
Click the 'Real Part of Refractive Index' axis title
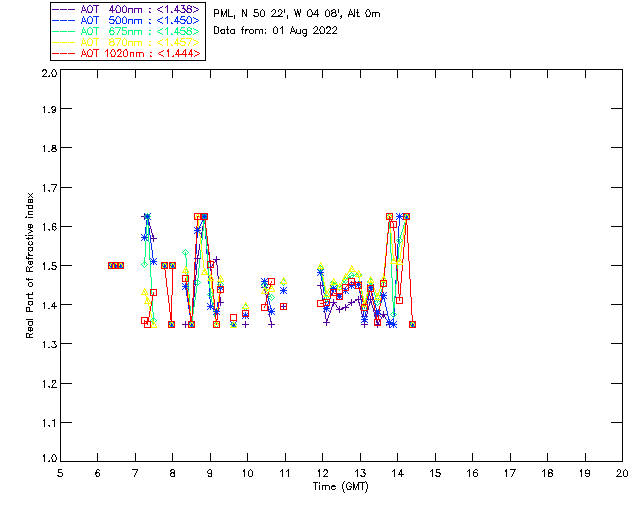[x=31, y=266]
